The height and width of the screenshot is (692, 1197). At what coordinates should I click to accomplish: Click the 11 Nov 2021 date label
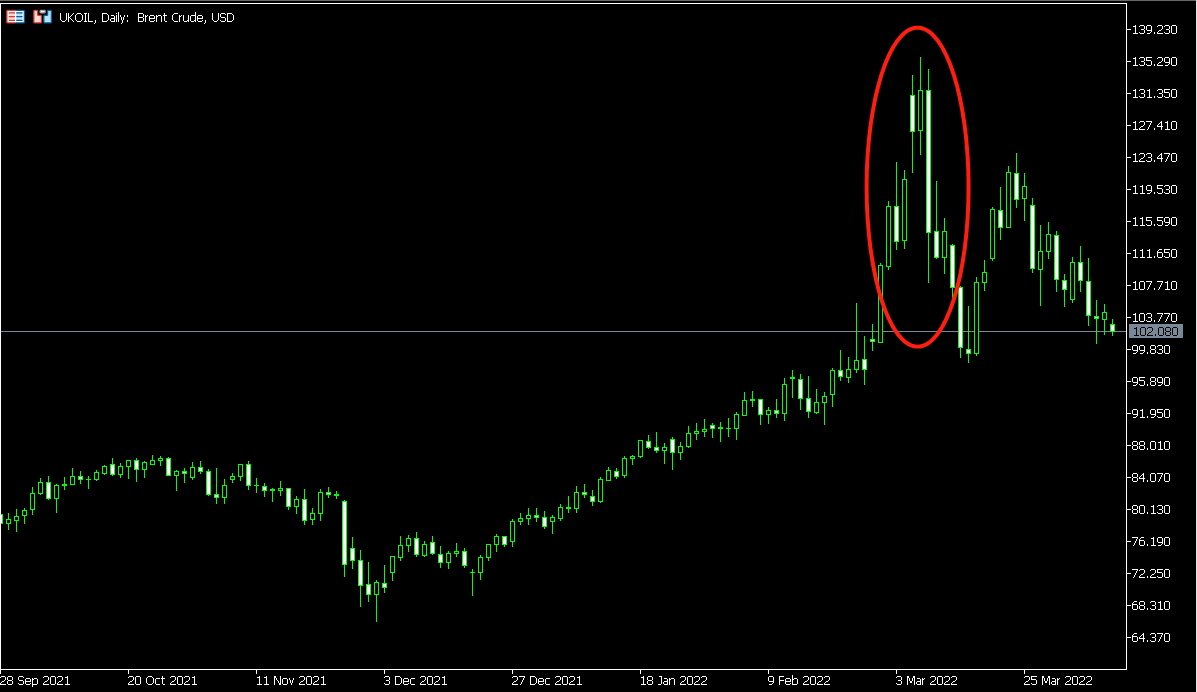291,681
